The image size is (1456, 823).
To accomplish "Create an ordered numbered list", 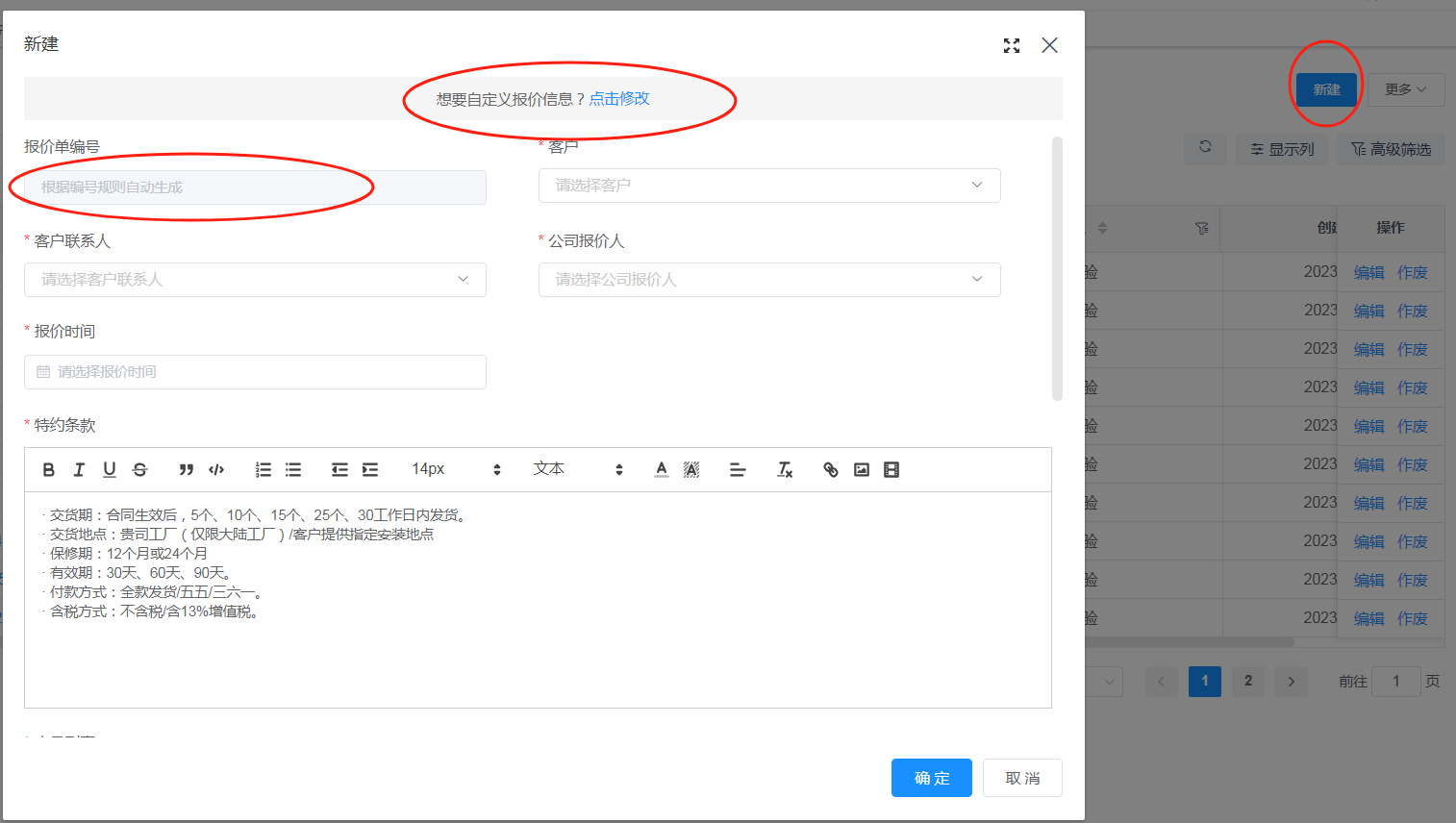I will point(263,469).
